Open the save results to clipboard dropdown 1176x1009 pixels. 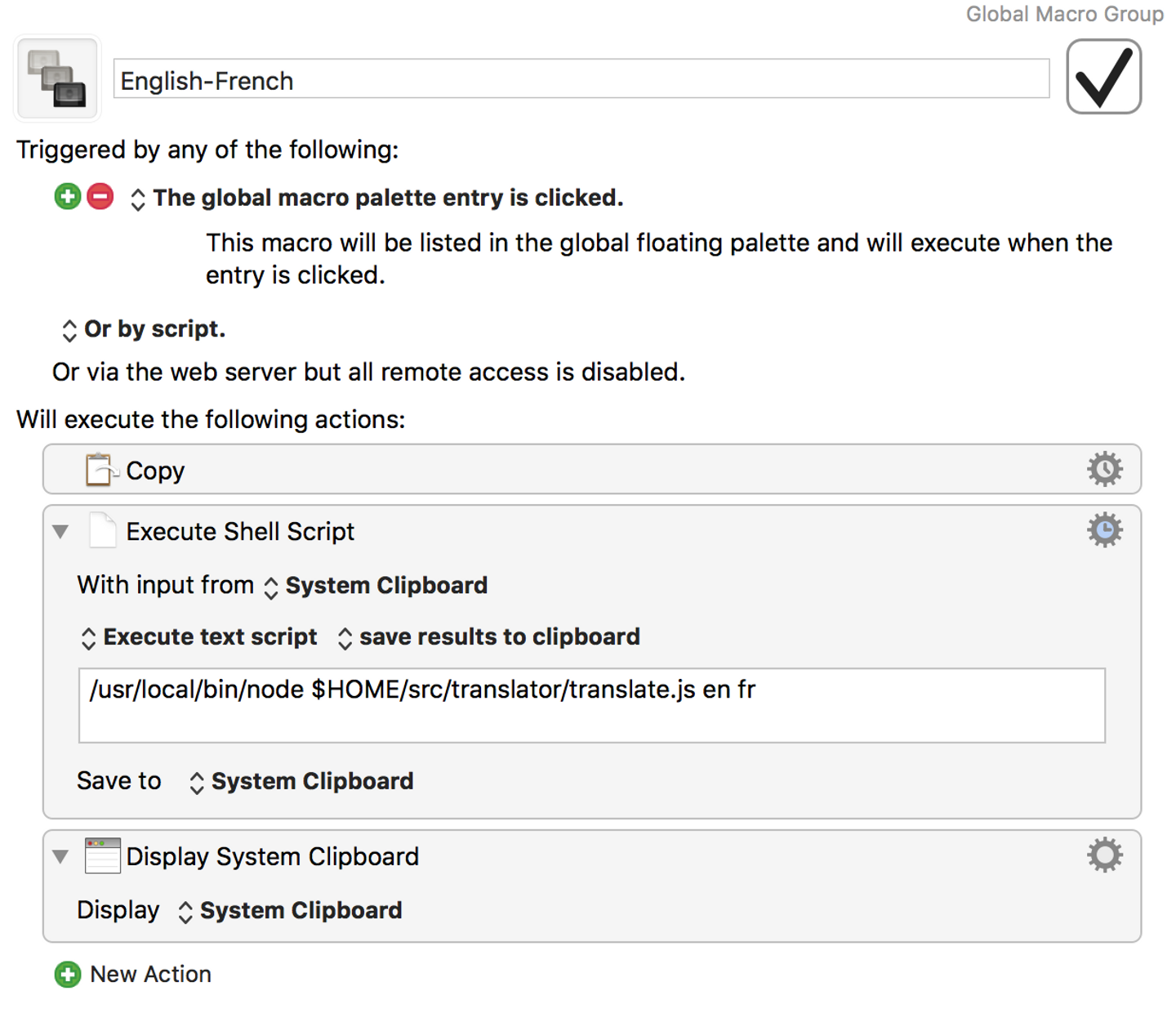coord(345,638)
